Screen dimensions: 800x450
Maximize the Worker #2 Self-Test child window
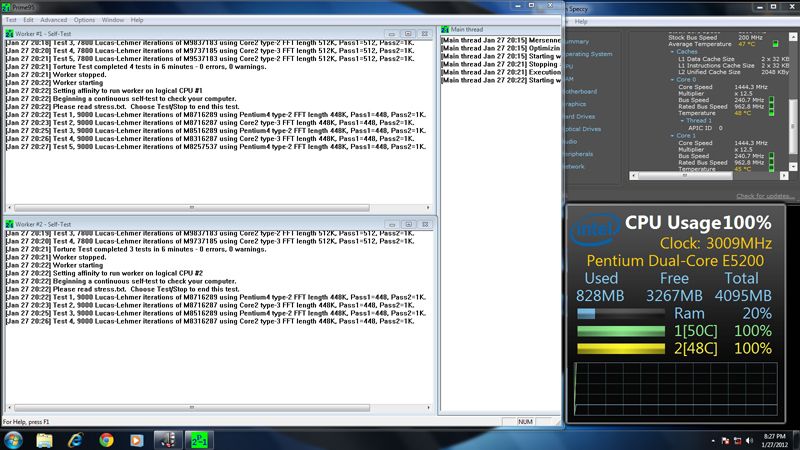[408, 224]
